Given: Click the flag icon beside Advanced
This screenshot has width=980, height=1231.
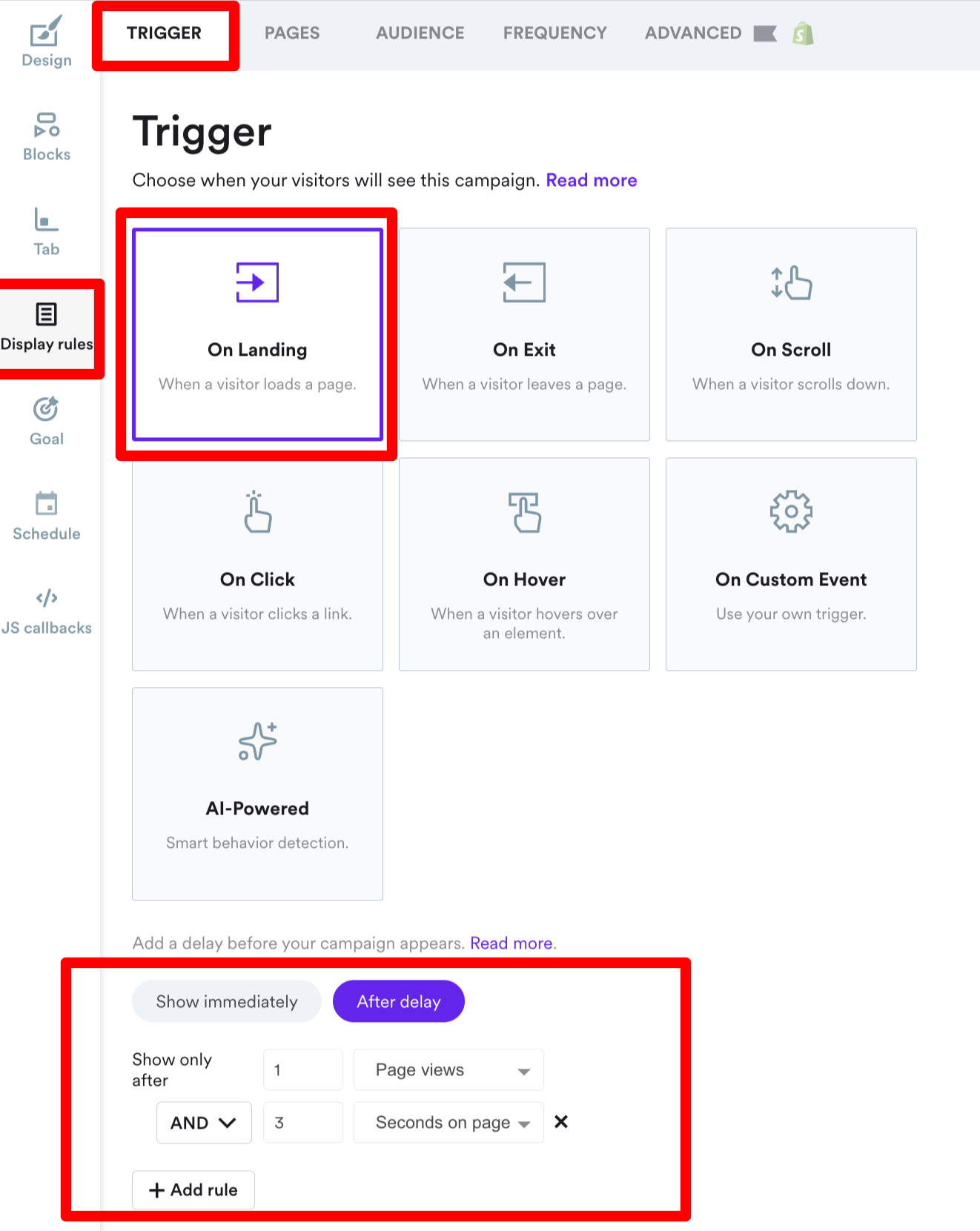Looking at the screenshot, I should tap(764, 33).
